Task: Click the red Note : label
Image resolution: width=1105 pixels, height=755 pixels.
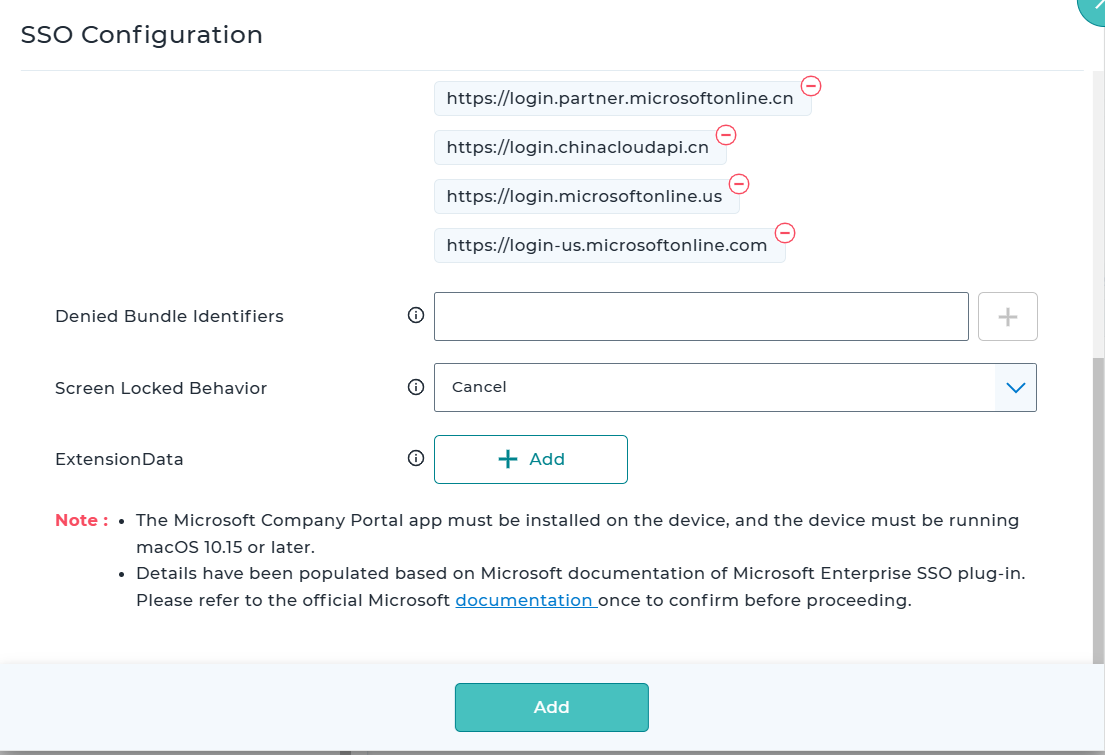Action: click(x=82, y=520)
